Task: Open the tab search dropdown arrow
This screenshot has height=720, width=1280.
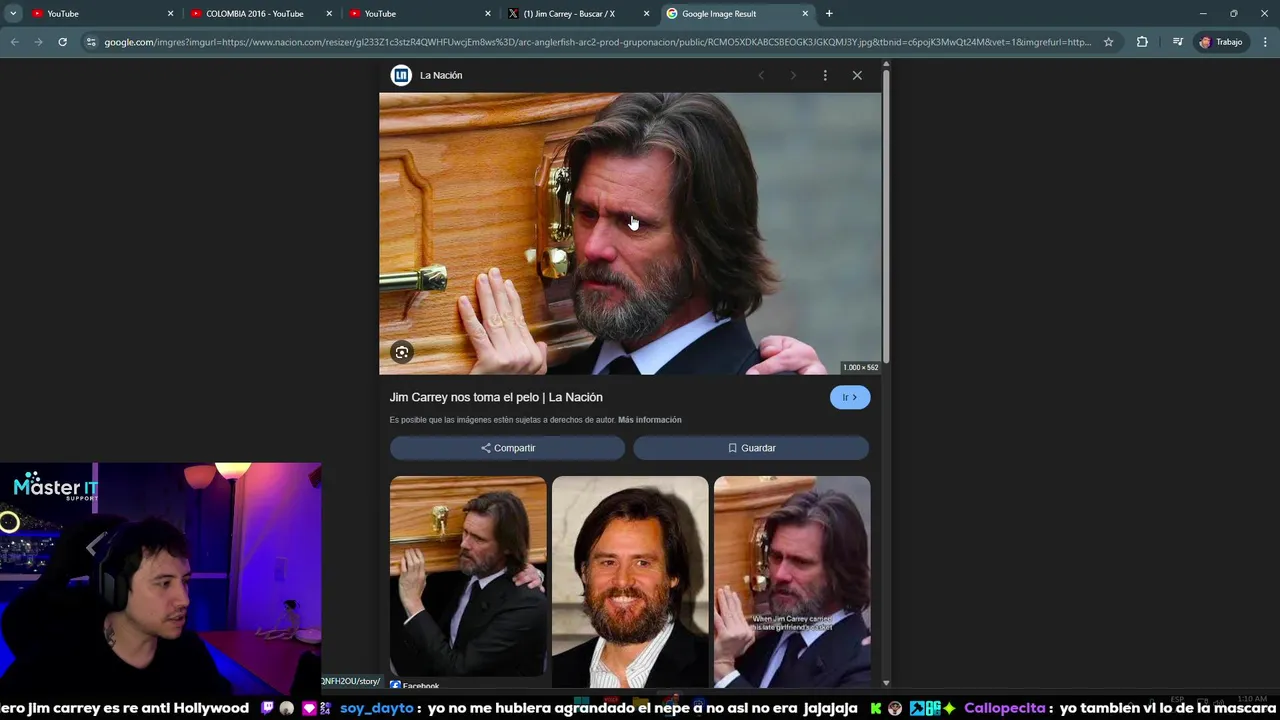Action: 13,14
